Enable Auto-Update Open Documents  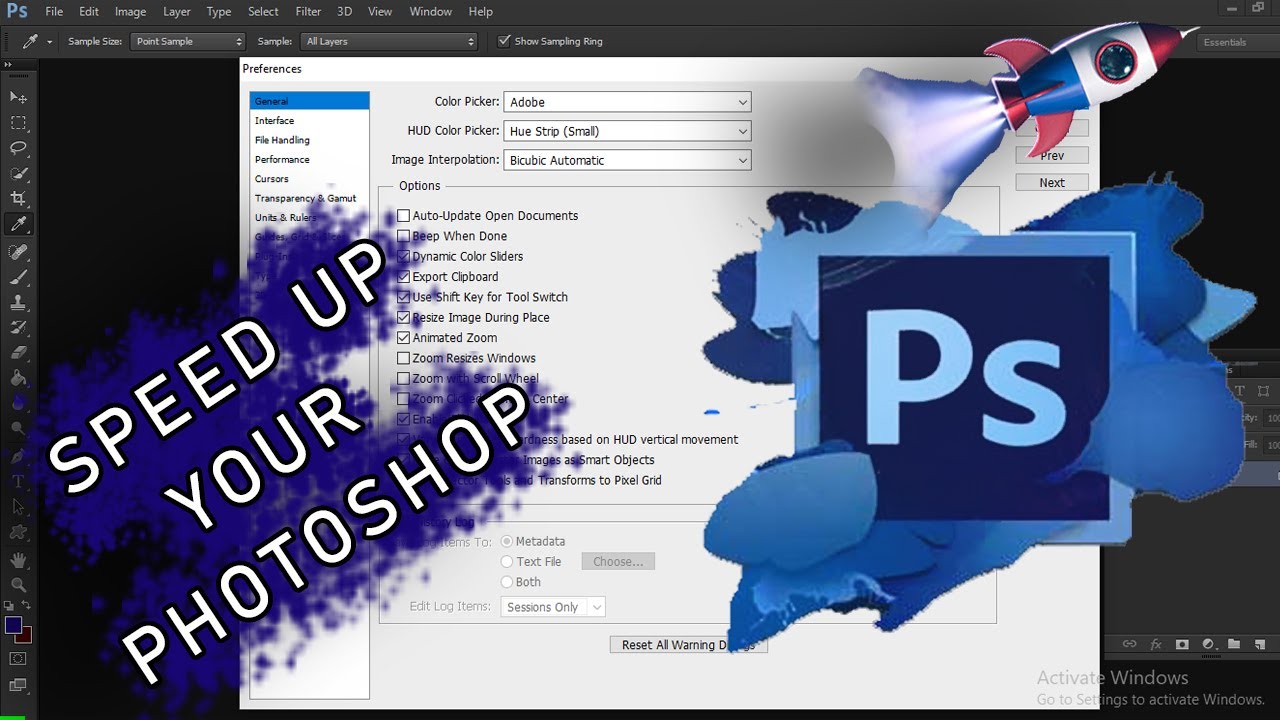click(x=404, y=216)
